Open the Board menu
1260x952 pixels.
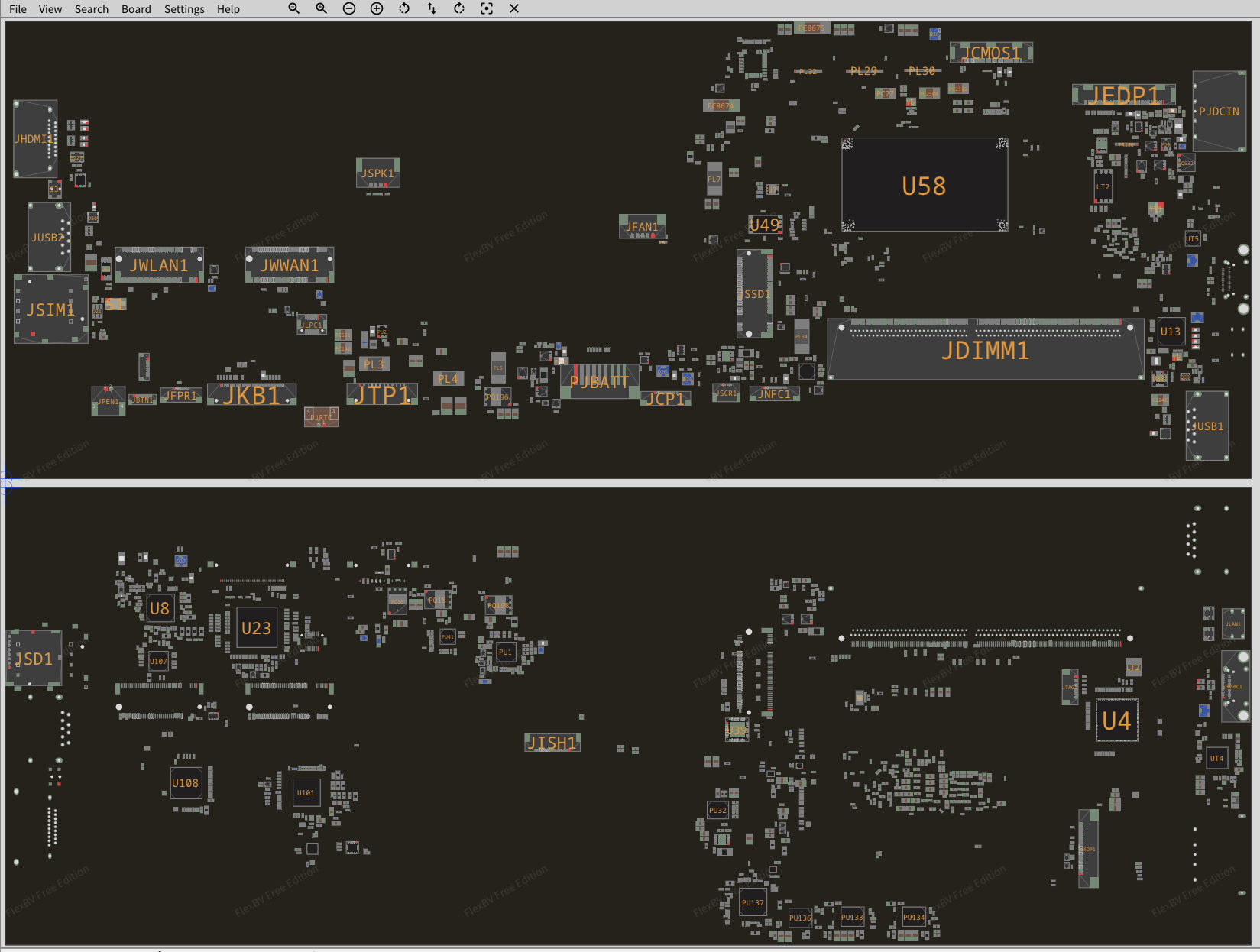point(136,9)
